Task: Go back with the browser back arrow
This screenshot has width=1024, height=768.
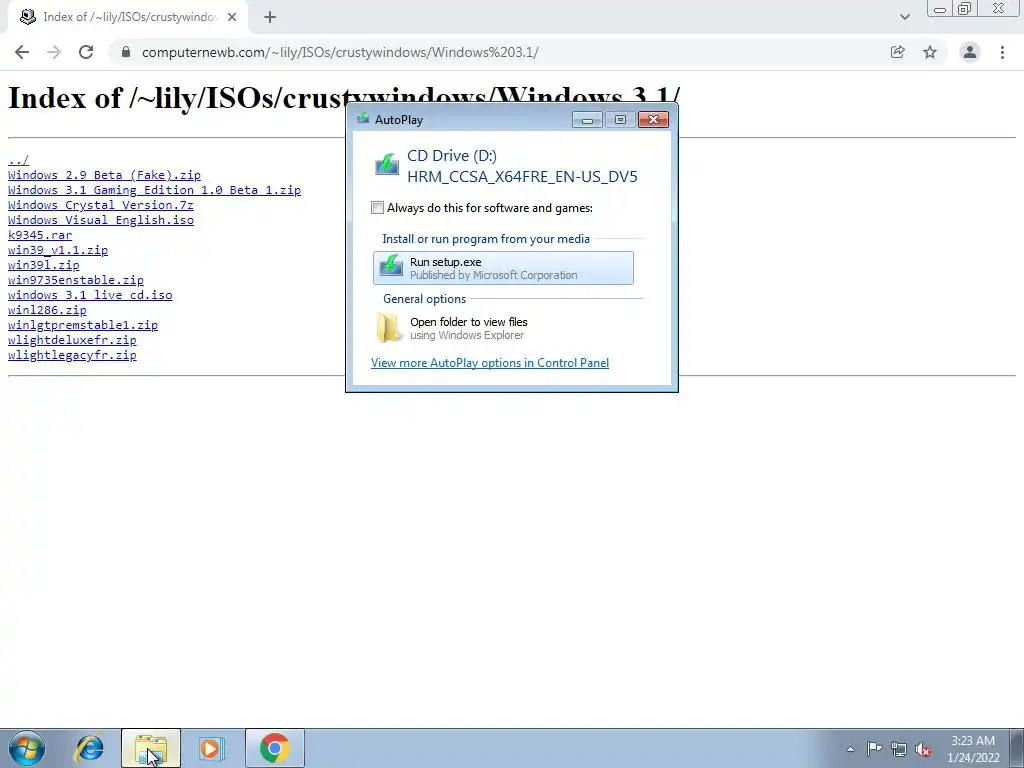Action: click(22, 52)
